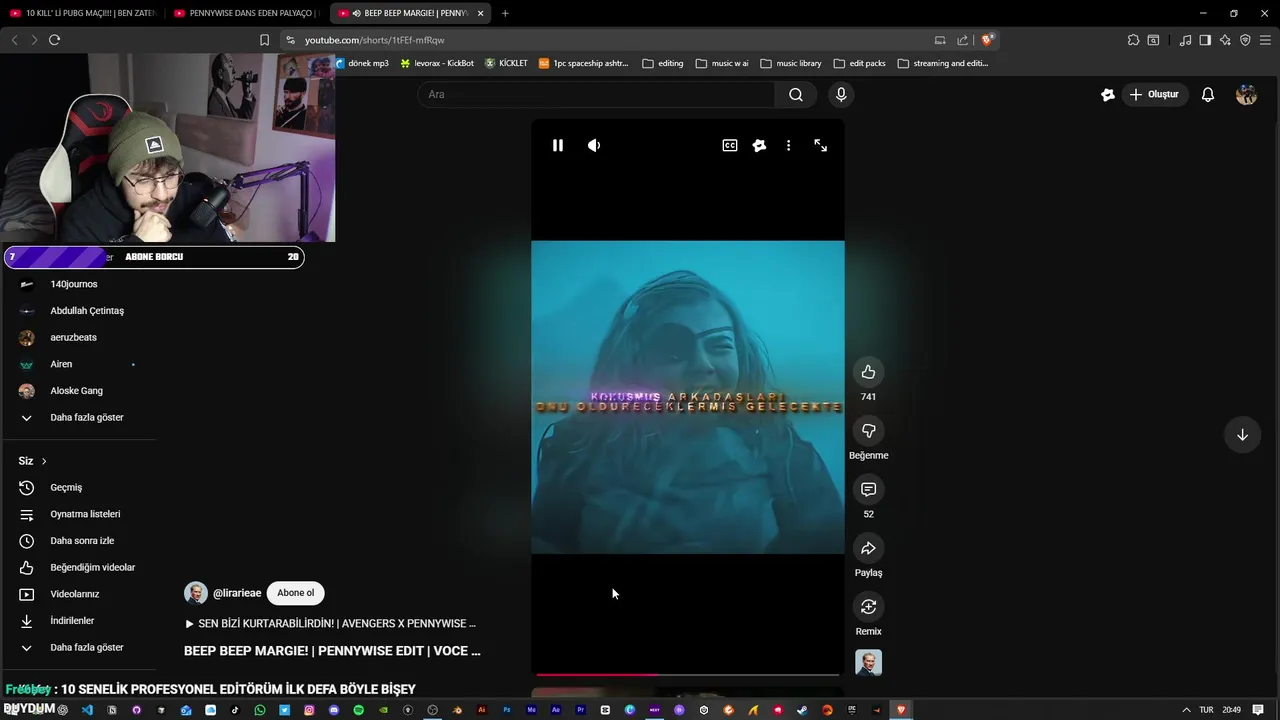The width and height of the screenshot is (1280, 720).
Task: Mute the Shorts video volume
Action: tap(594, 145)
